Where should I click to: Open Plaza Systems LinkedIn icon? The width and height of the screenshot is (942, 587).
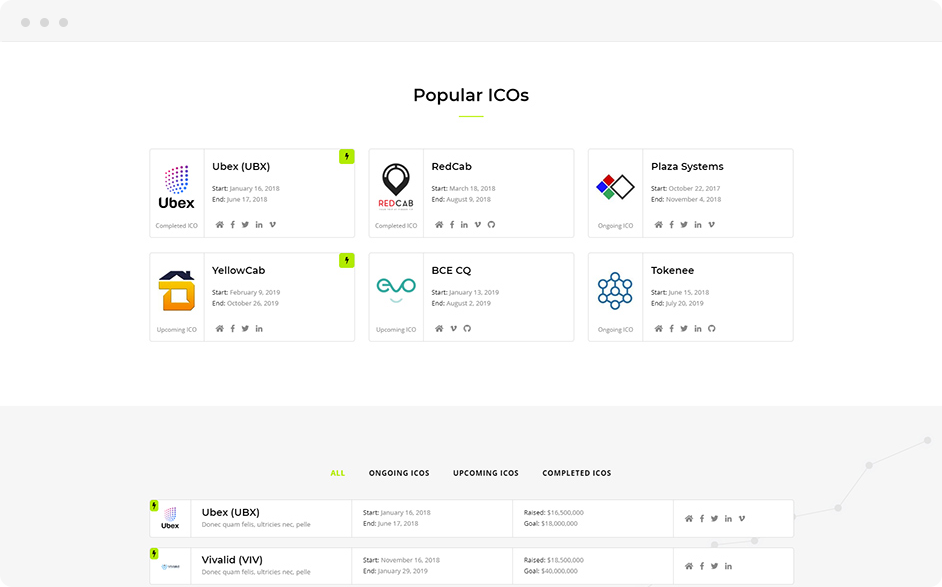[x=697, y=225]
